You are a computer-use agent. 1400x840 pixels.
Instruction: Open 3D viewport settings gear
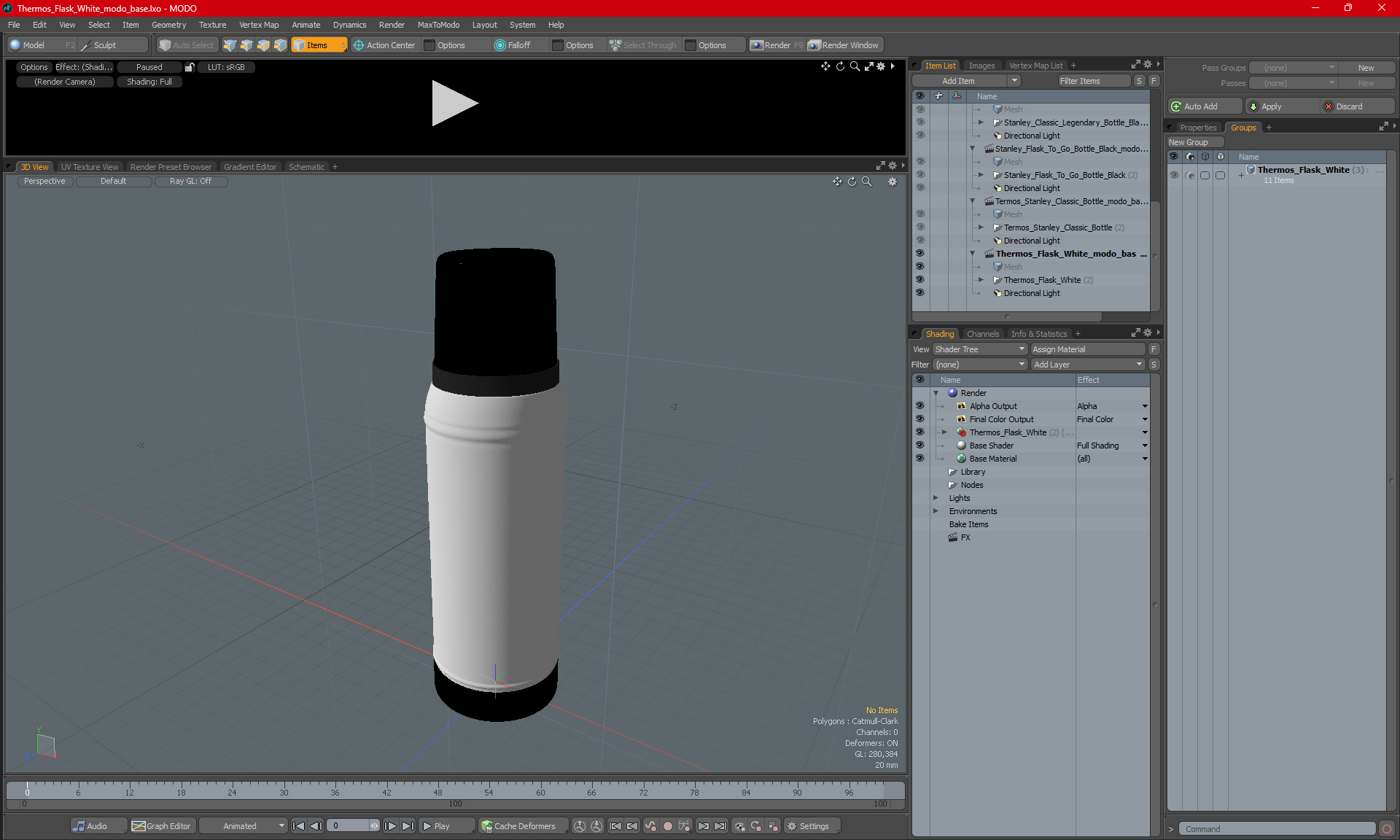coord(892,182)
